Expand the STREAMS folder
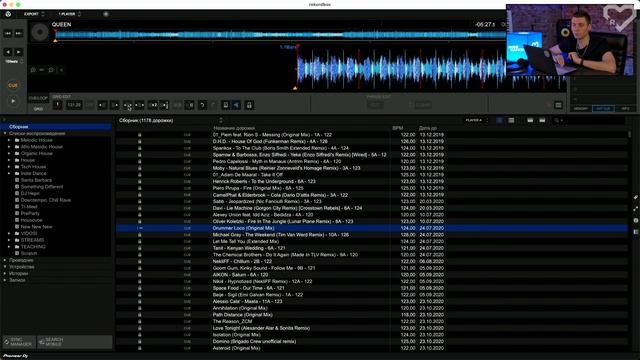The image size is (640, 360). [x=9, y=240]
